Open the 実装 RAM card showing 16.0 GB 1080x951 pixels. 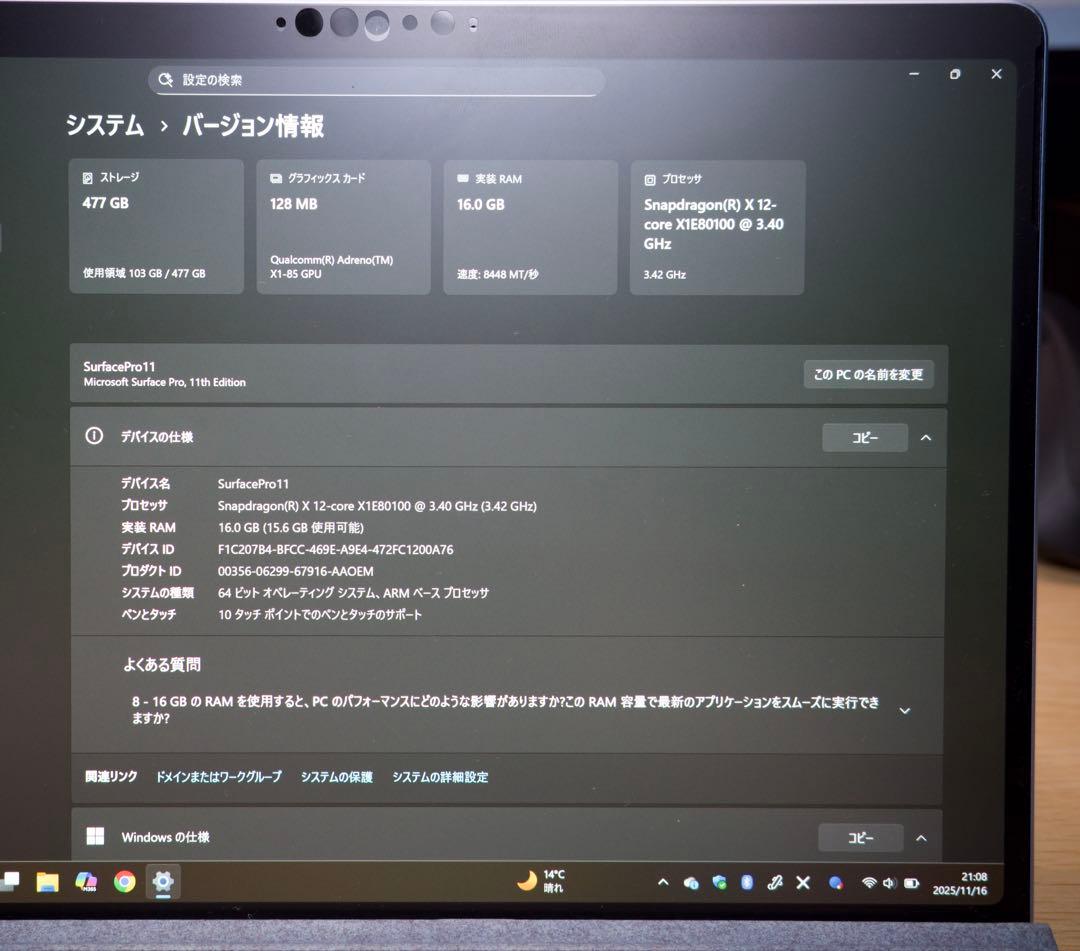click(529, 225)
